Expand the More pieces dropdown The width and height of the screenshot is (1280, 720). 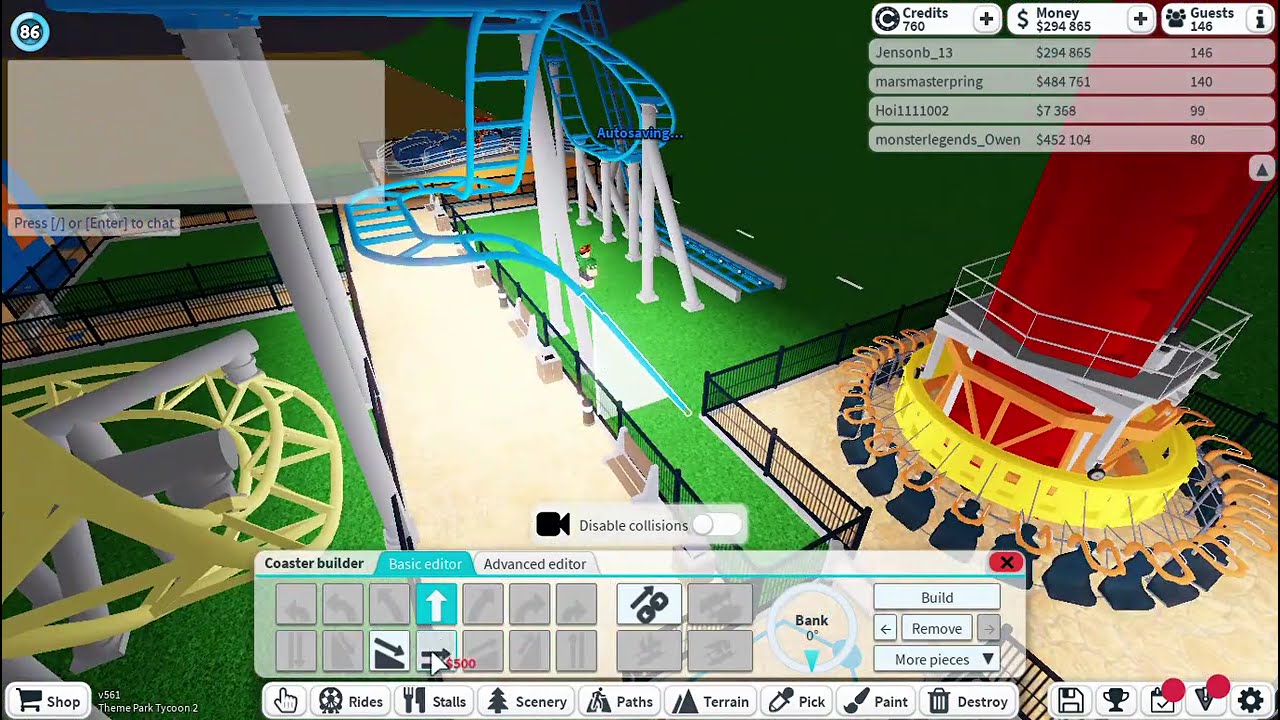(937, 659)
